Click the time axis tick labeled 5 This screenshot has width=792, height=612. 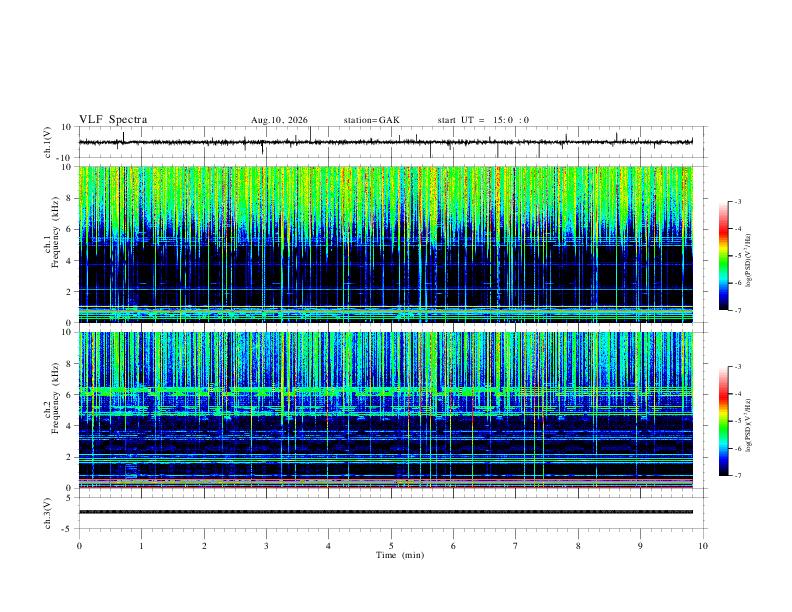(x=391, y=546)
